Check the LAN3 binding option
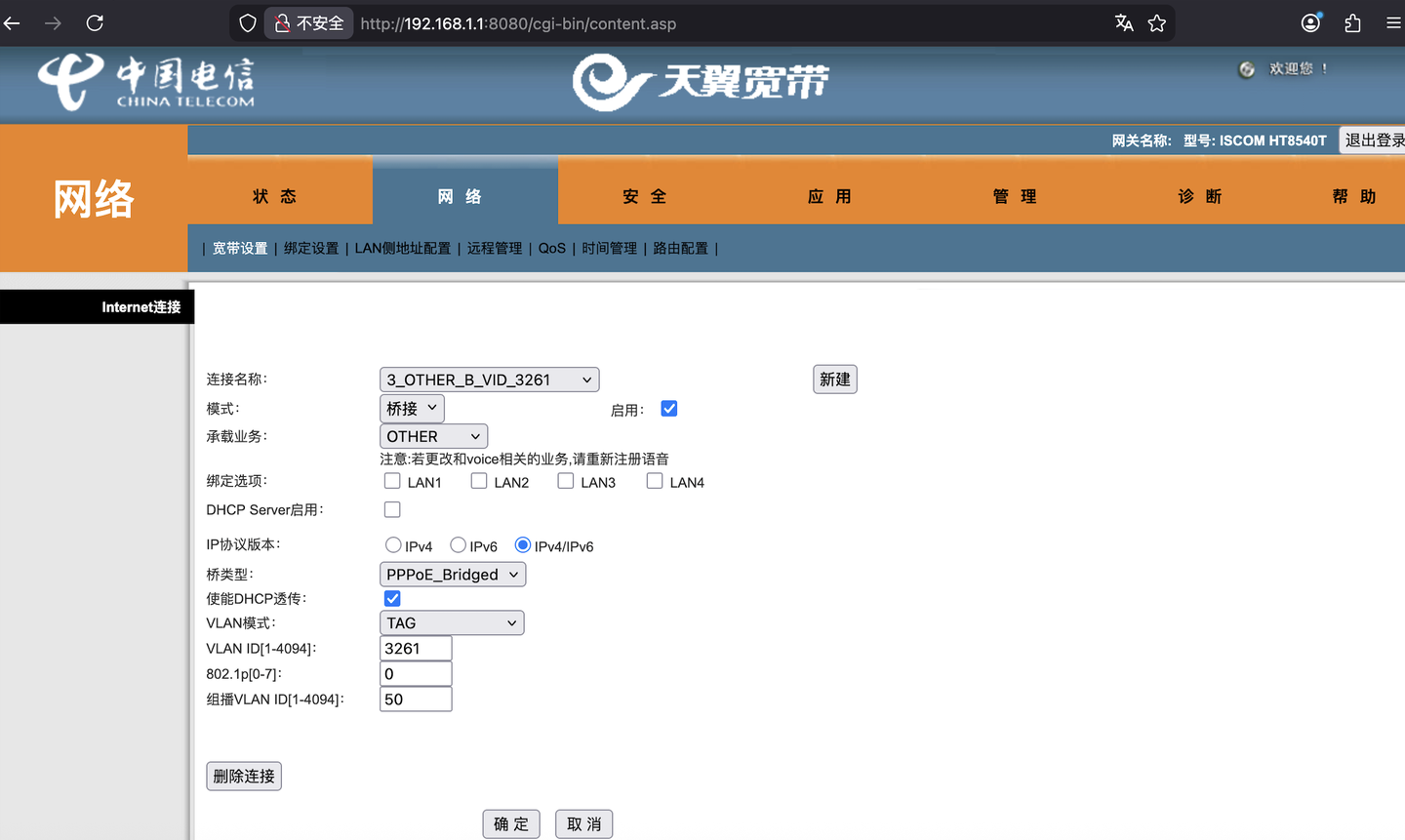Viewport: 1405px width, 840px height. point(566,481)
